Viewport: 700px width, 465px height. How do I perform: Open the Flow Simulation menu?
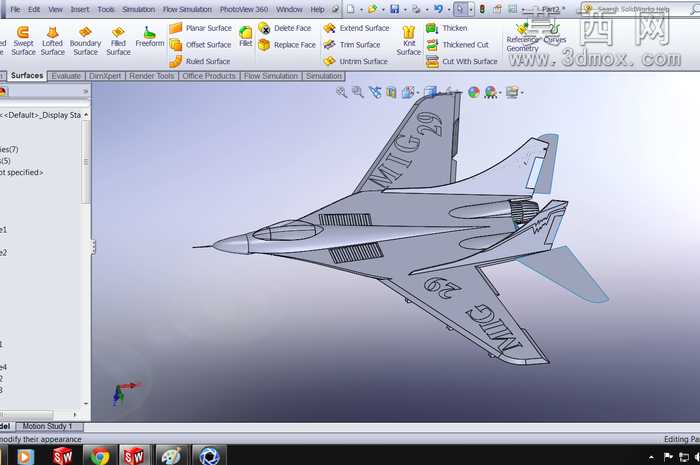(x=187, y=9)
